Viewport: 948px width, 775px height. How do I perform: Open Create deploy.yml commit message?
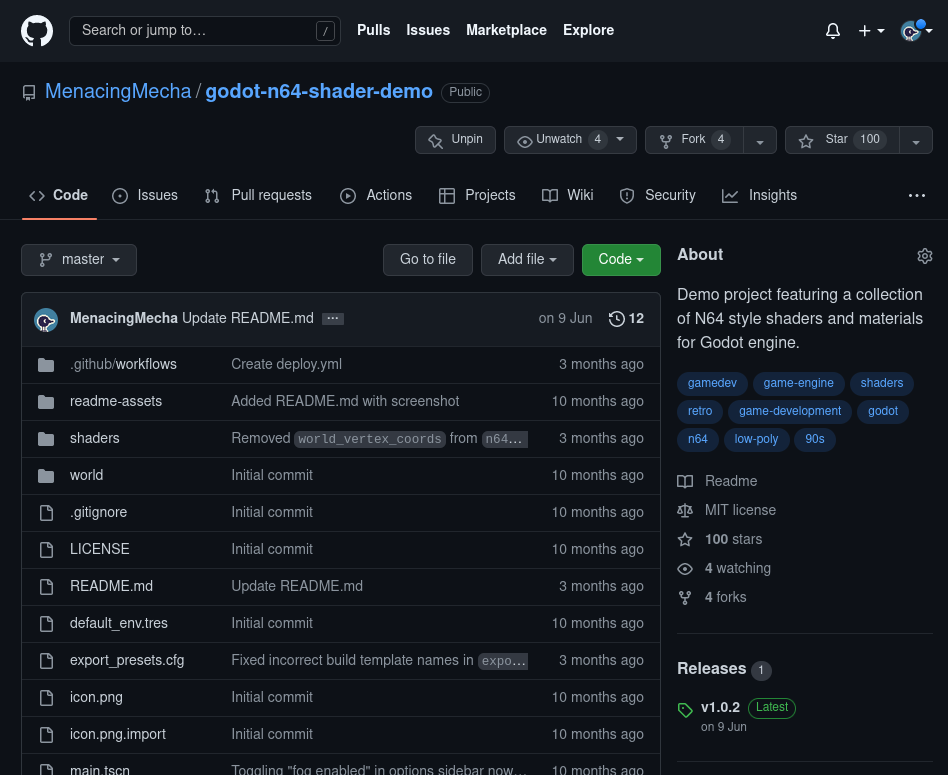[287, 365]
